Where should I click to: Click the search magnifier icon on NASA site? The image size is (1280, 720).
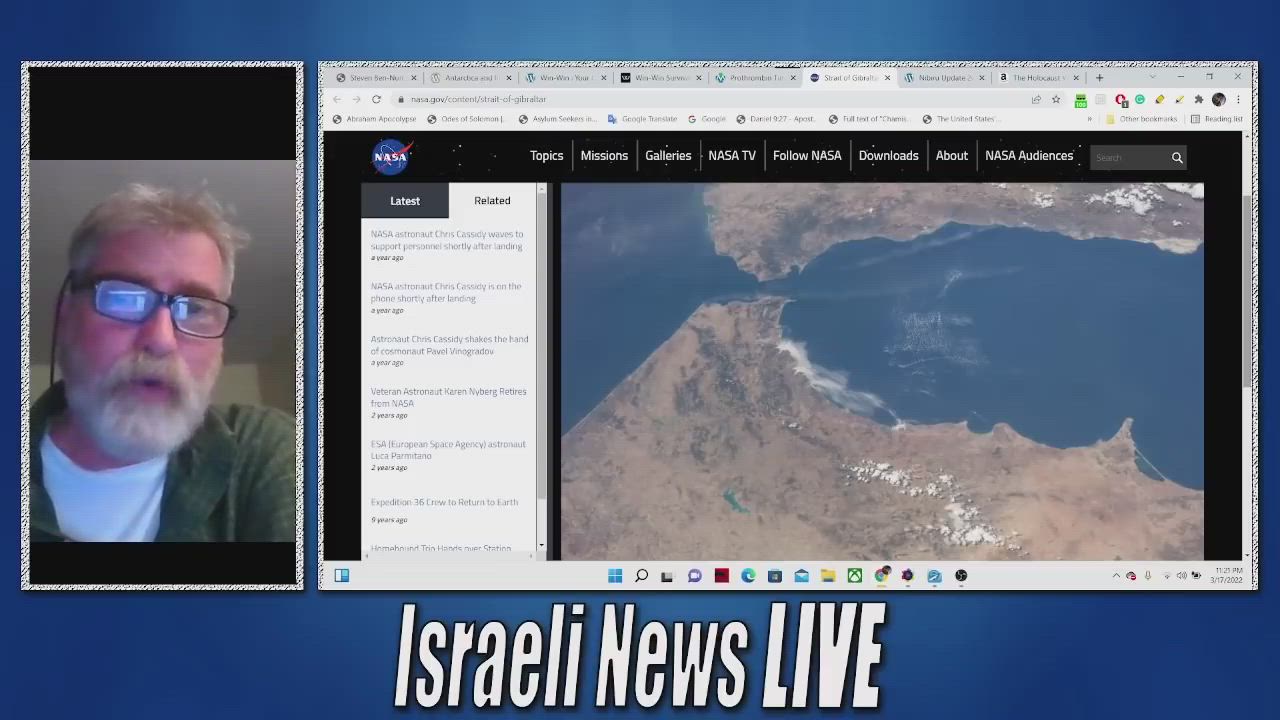(1177, 158)
